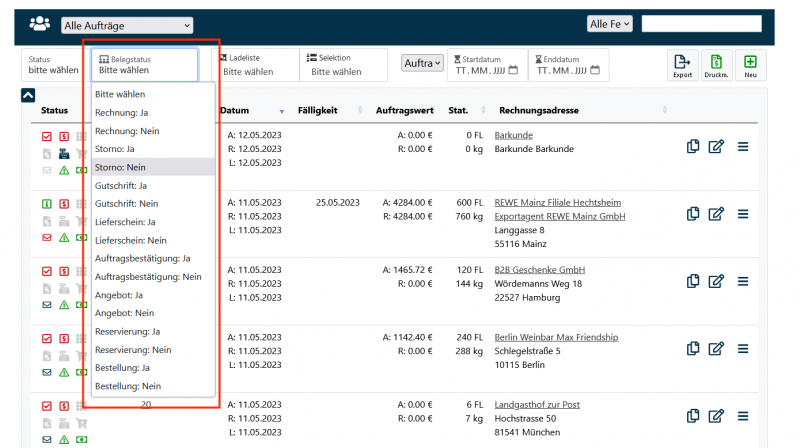This screenshot has height=448, width=800.
Task: Create a new order with Neu button
Action: pos(750,65)
